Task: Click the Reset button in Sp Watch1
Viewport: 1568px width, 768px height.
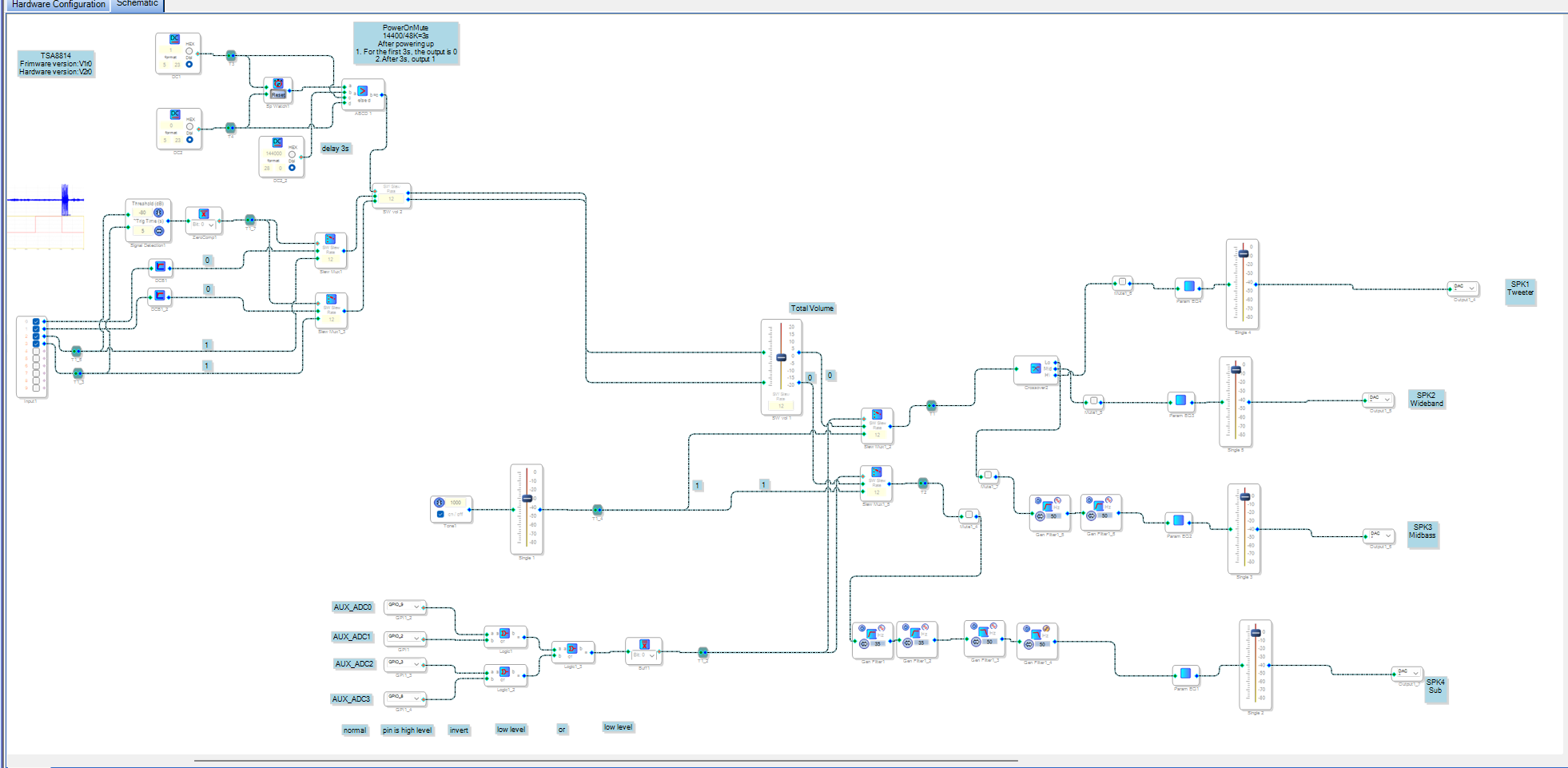Action: [278, 94]
